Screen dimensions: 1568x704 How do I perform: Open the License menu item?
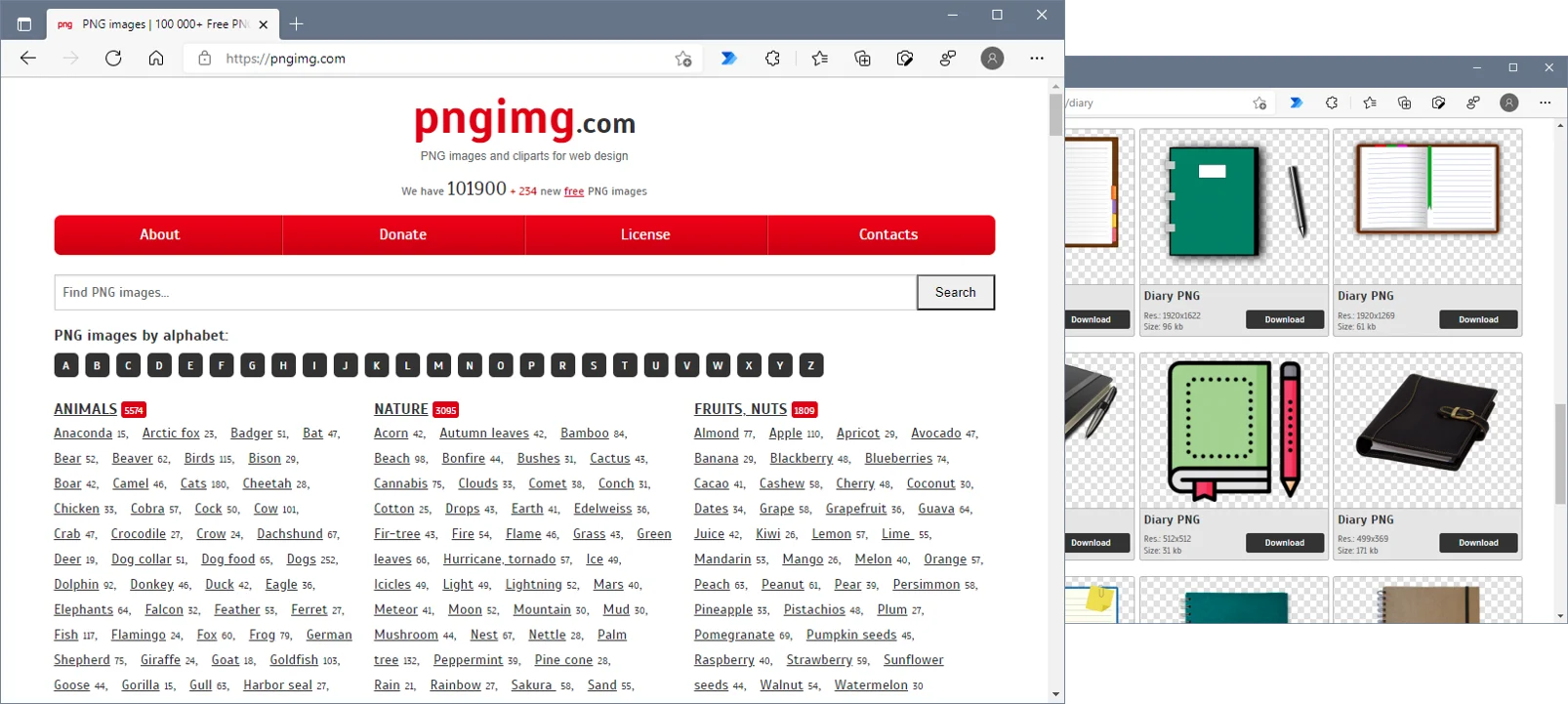[645, 235]
